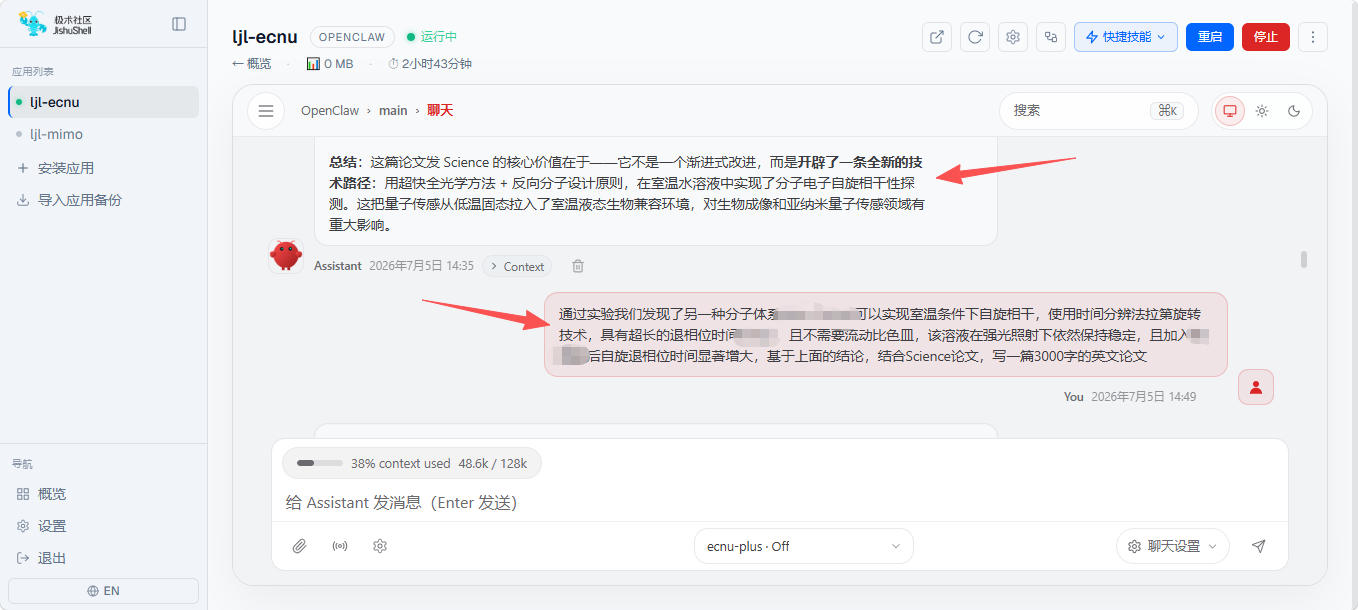1358x610 pixels.
Task: Click the 重启 button
Action: [1210, 37]
